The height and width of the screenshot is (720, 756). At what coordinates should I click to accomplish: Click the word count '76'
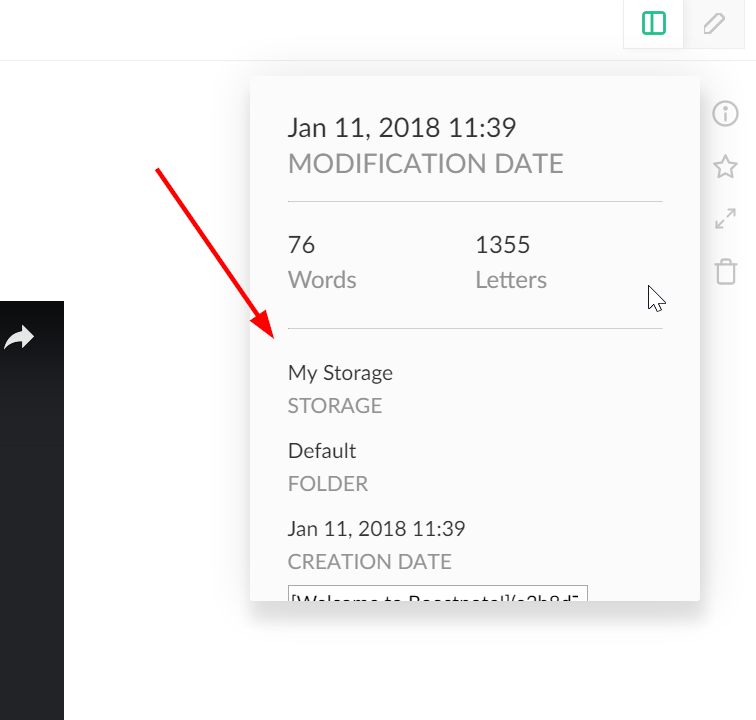pyautogui.click(x=301, y=245)
